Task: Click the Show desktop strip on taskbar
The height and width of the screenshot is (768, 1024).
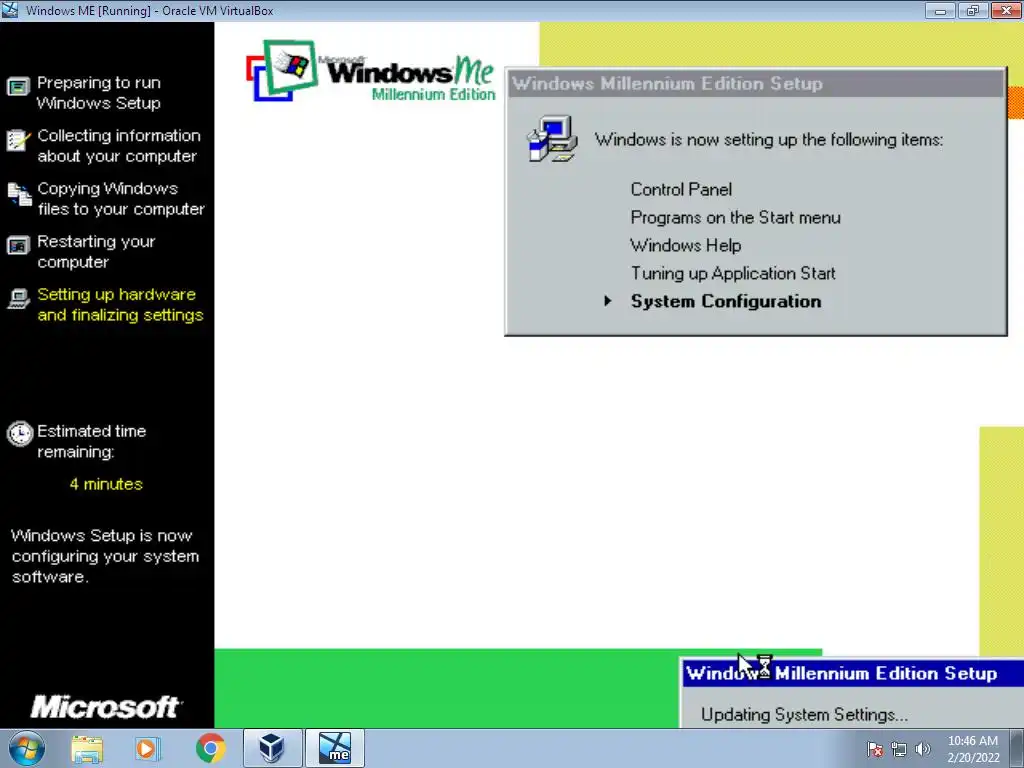Action: [x=1017, y=748]
